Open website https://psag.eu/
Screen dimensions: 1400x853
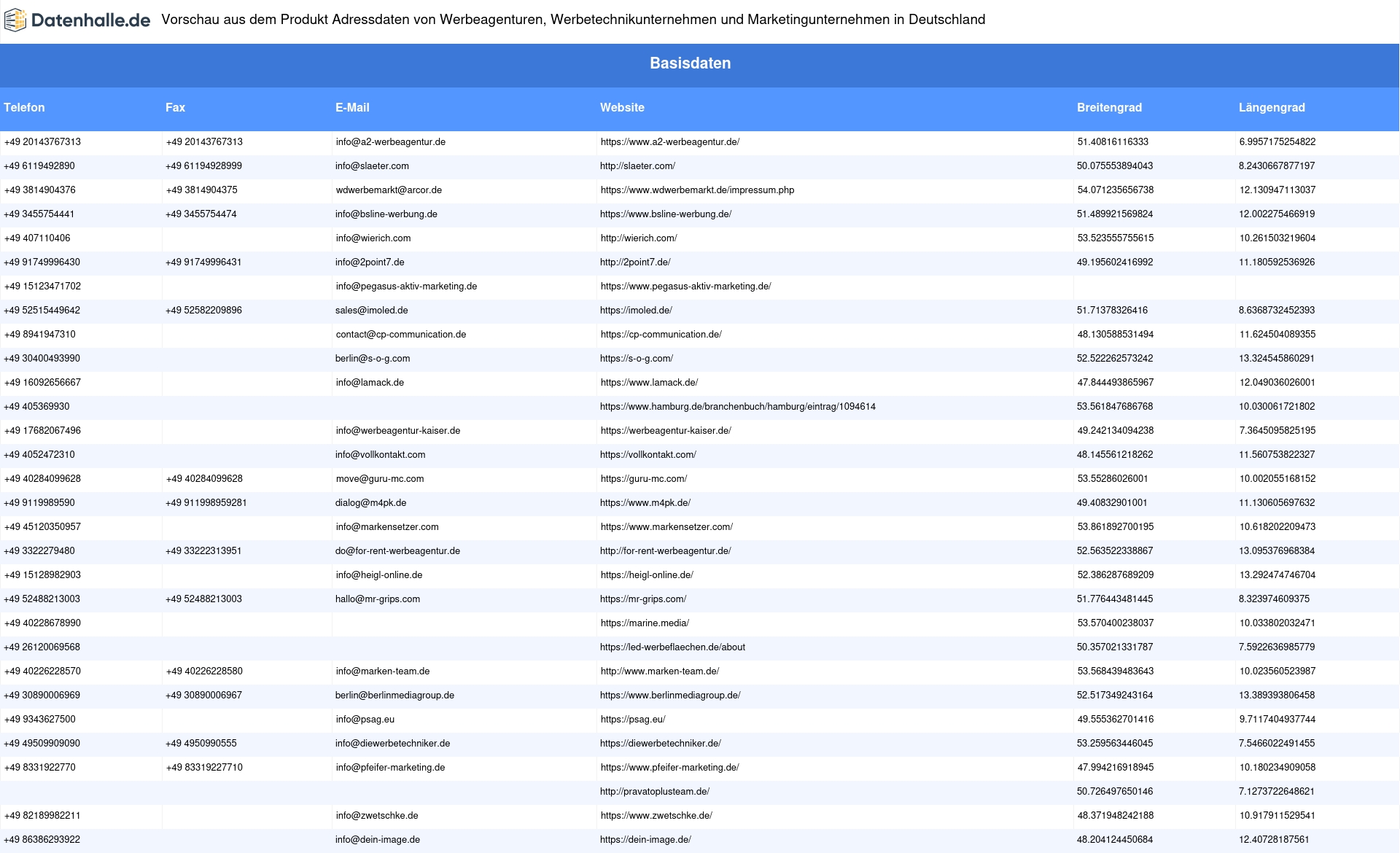point(633,720)
